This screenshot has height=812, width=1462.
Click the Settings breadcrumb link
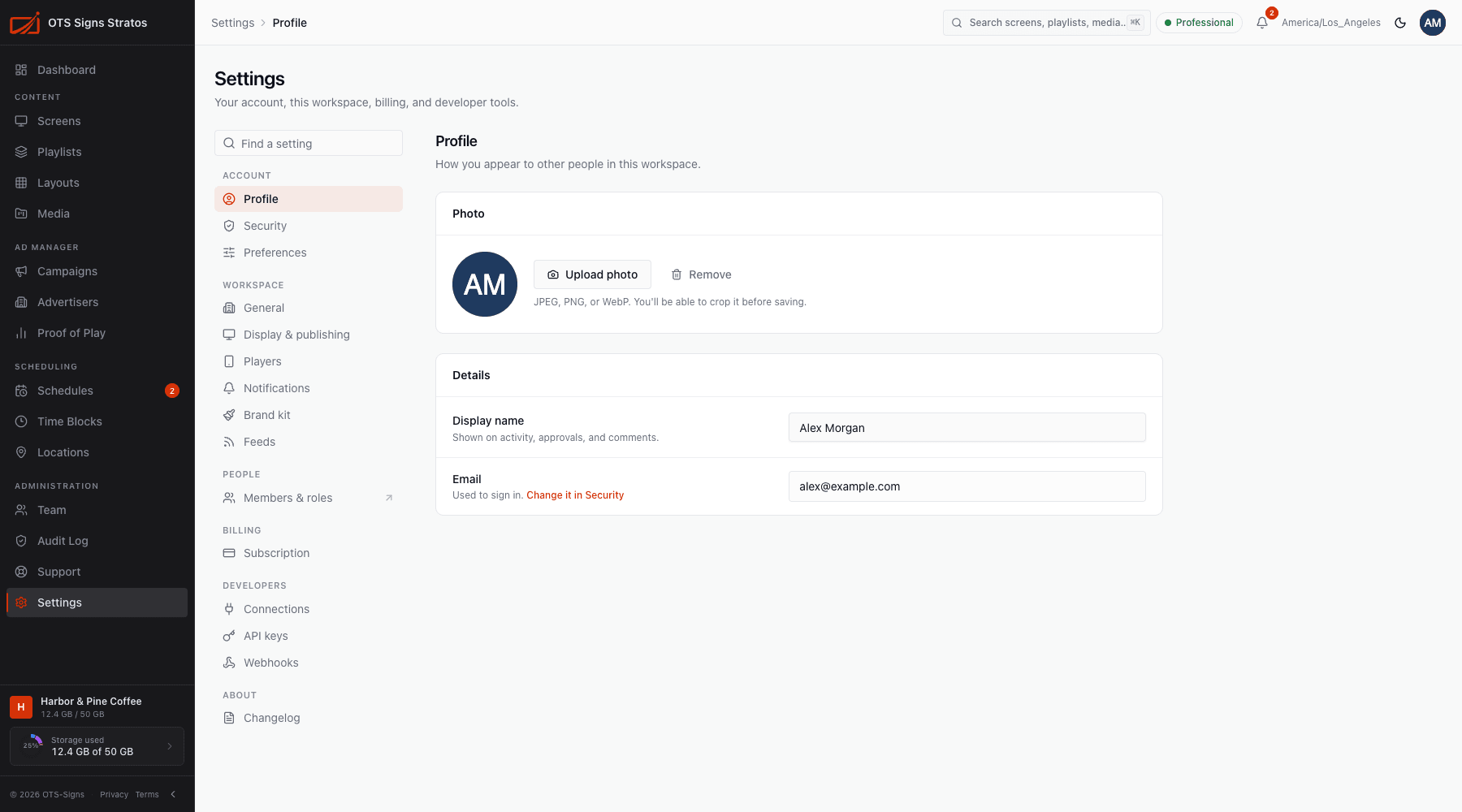click(232, 23)
